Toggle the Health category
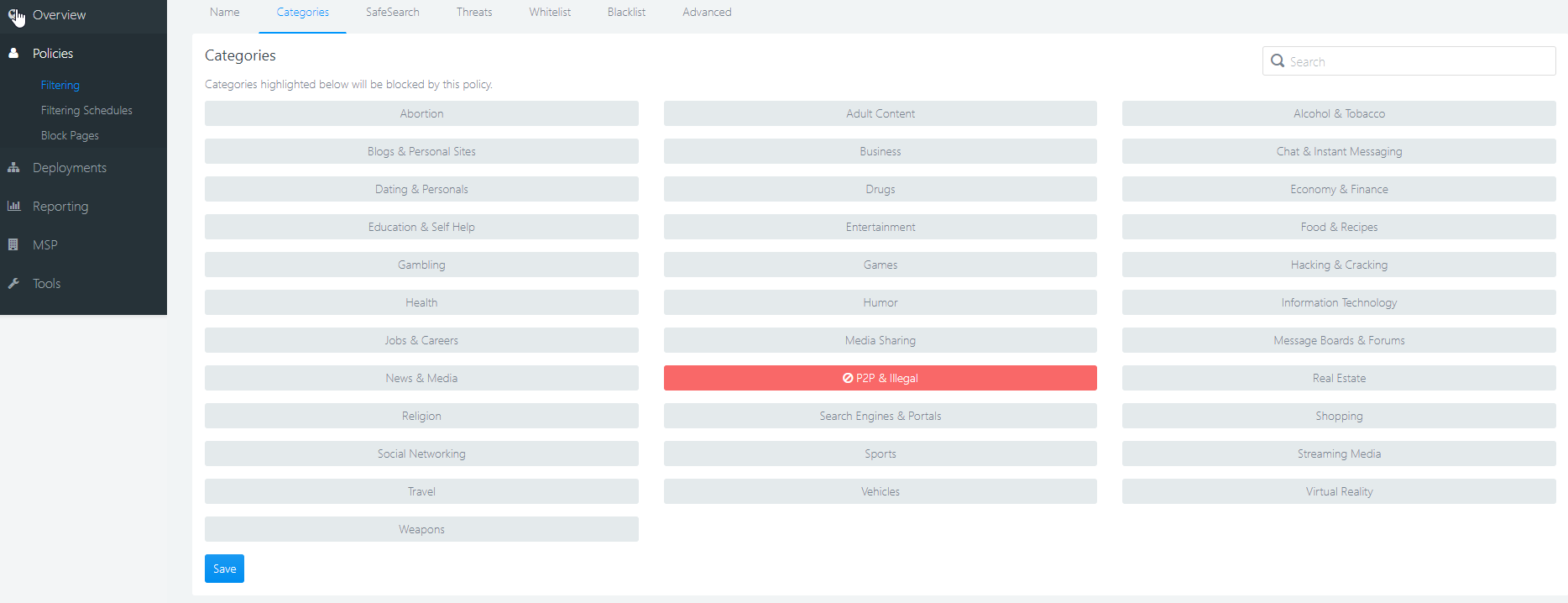 coord(421,302)
